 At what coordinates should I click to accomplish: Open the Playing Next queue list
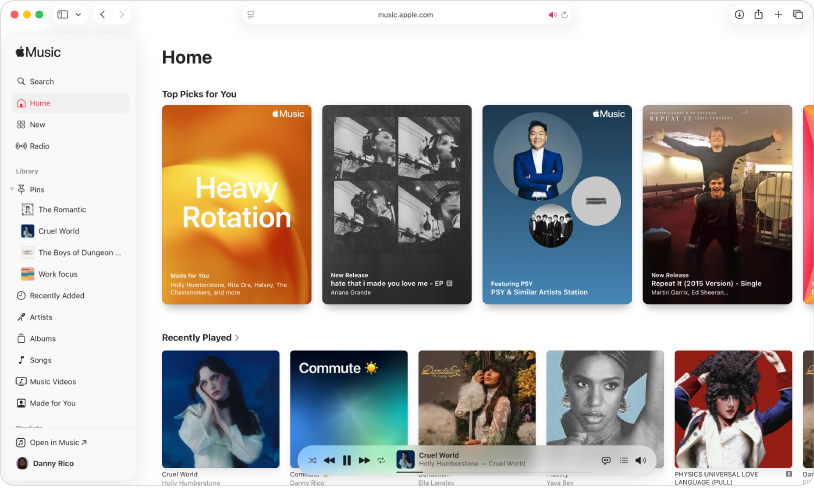623,460
